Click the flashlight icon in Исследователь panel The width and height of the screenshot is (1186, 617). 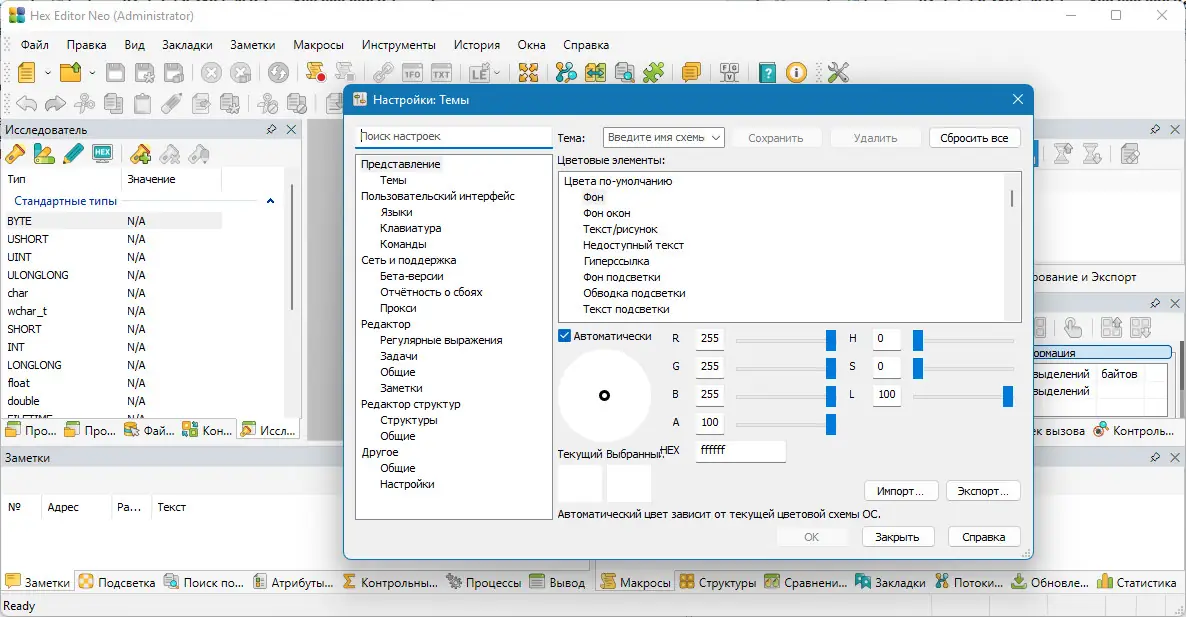[15, 154]
